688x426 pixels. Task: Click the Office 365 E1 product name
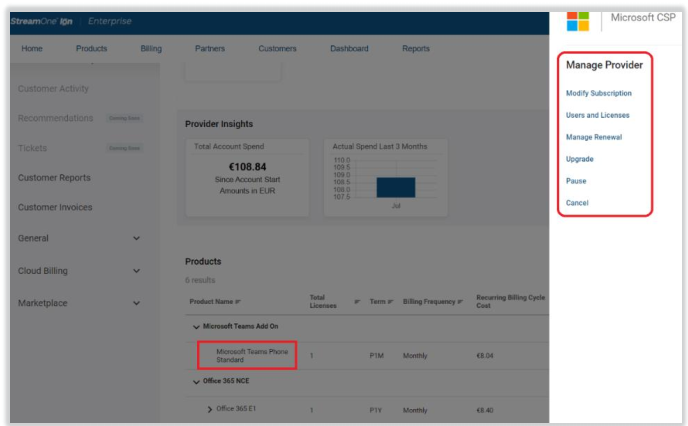(x=236, y=408)
